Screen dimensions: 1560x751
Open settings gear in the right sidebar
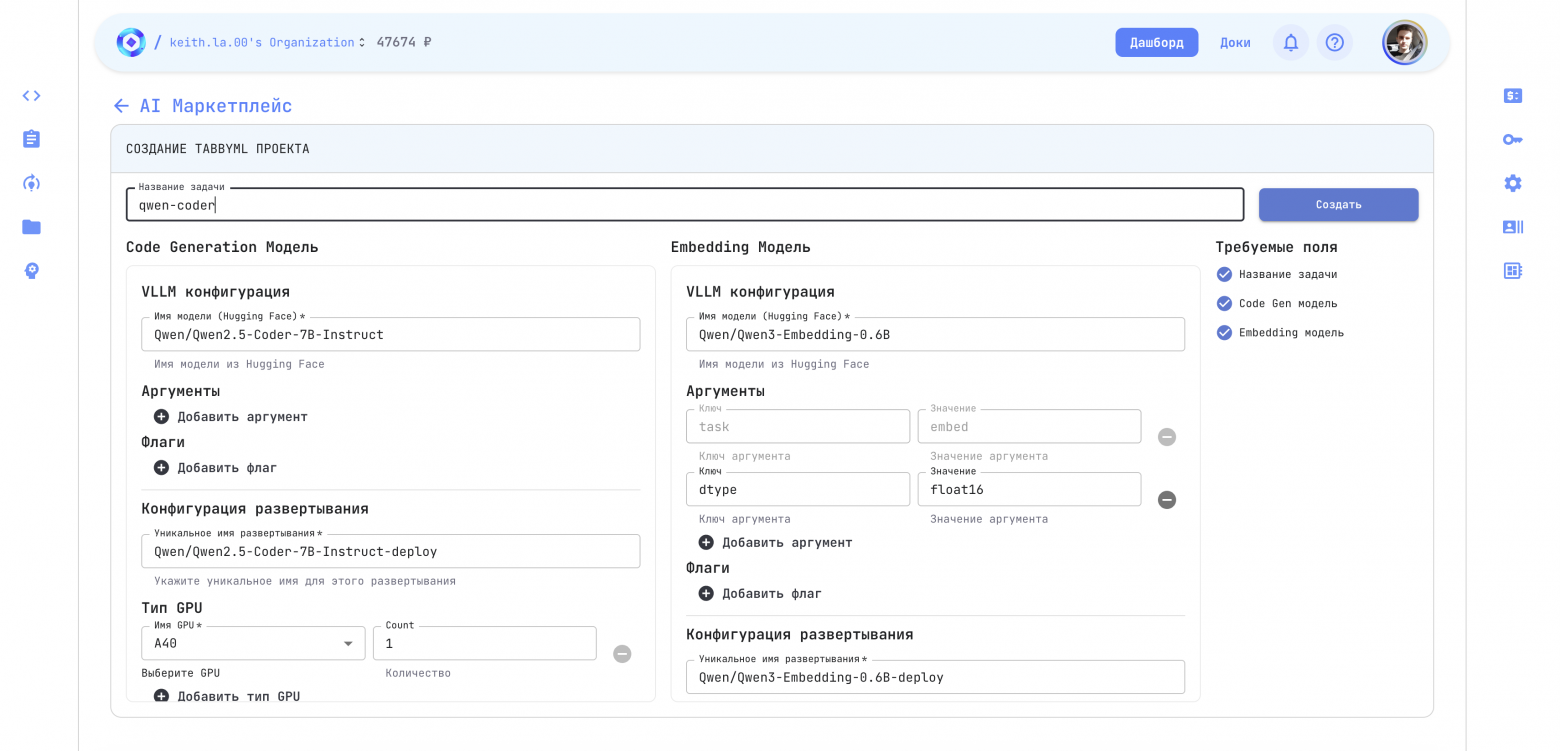click(1513, 183)
